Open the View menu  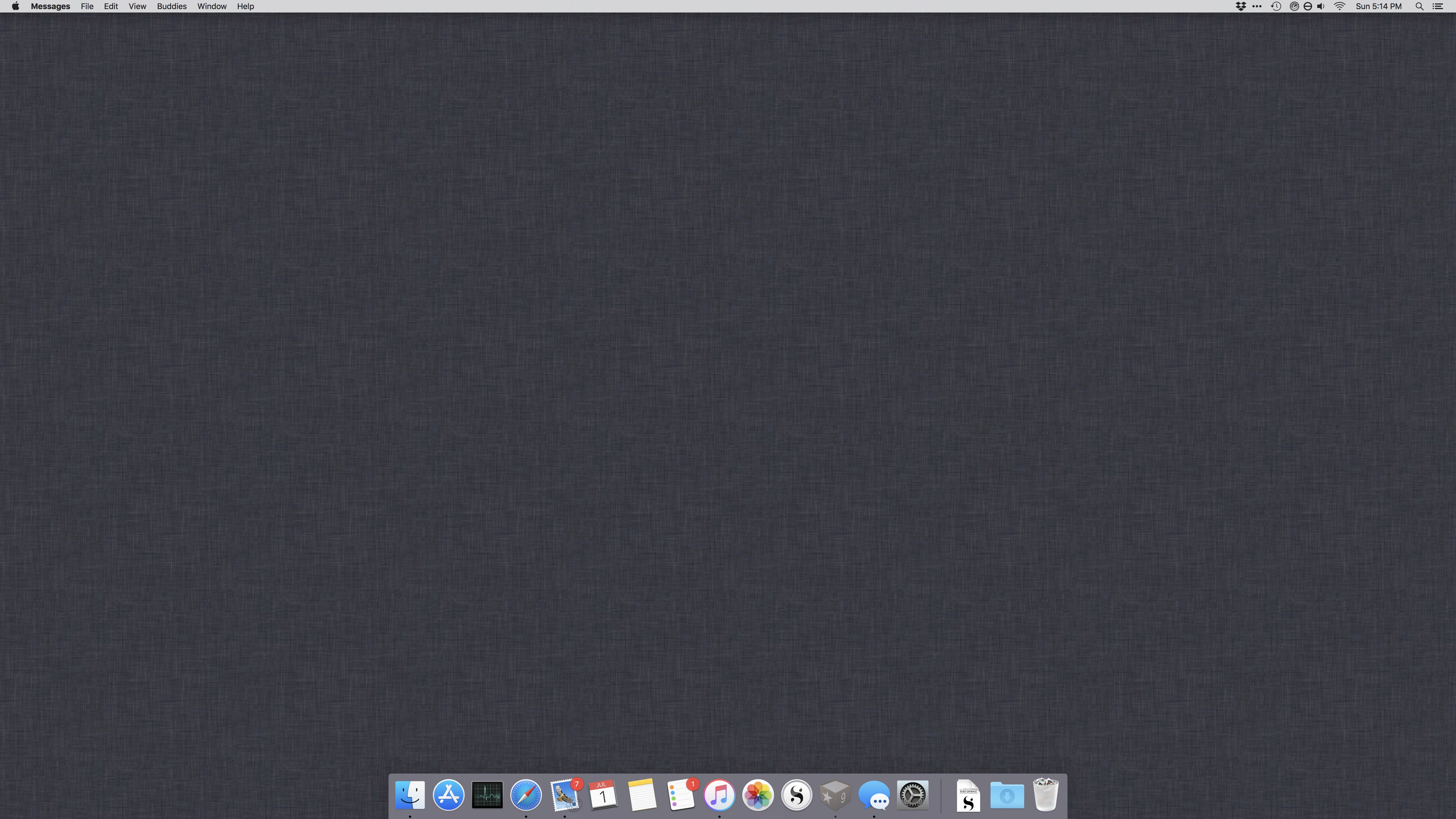tap(137, 6)
